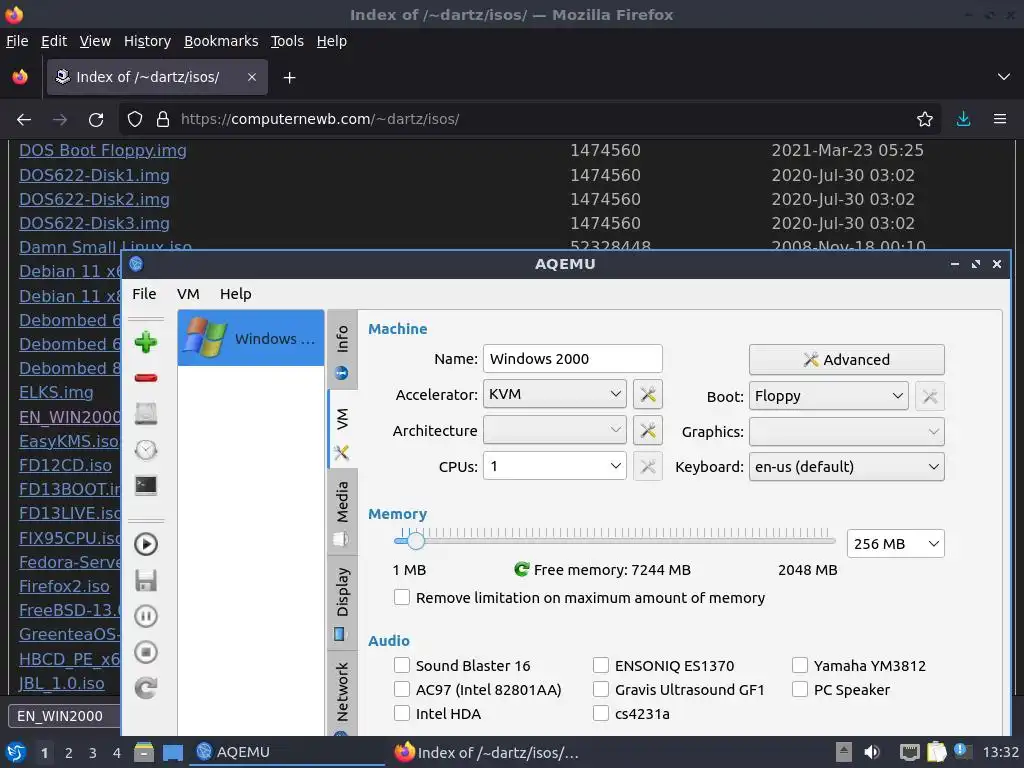Reset the virtual machine with reload arrow
Image resolution: width=1024 pixels, height=768 pixels.
click(146, 688)
